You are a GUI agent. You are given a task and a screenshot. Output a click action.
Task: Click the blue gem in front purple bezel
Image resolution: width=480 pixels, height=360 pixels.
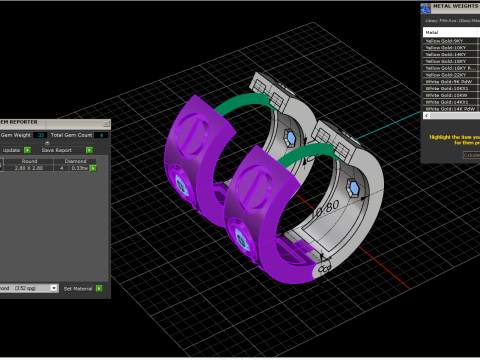243,239
